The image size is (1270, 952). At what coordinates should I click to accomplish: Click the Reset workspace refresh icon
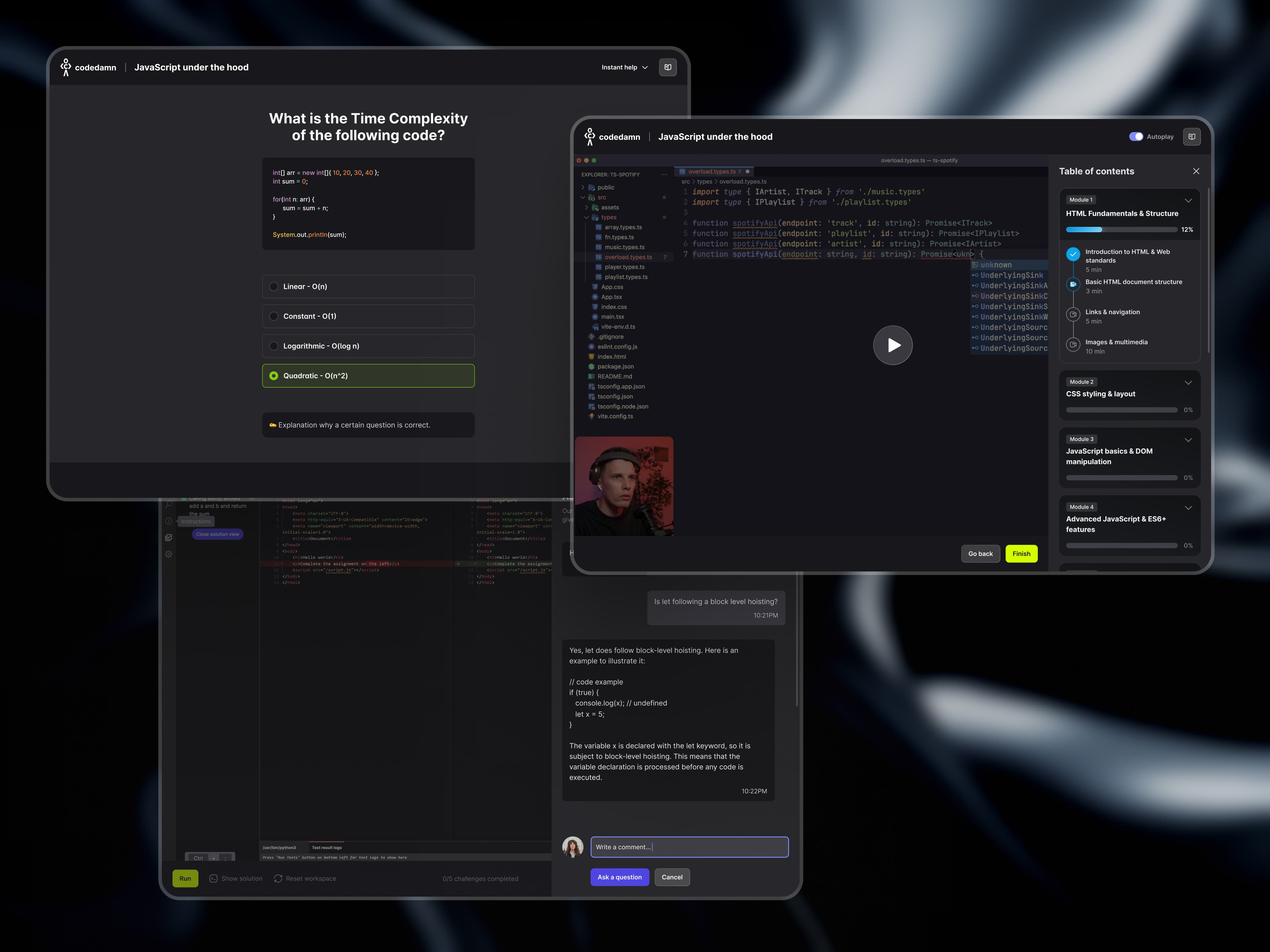click(278, 879)
